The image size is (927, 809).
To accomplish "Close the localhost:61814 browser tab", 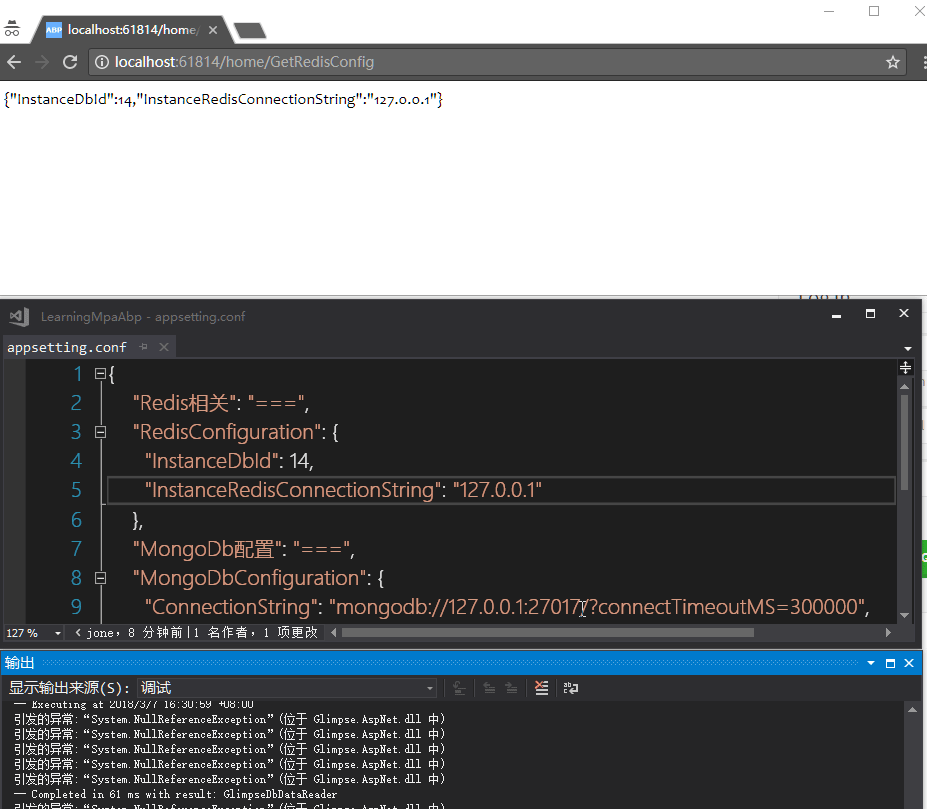I will click(x=213, y=30).
